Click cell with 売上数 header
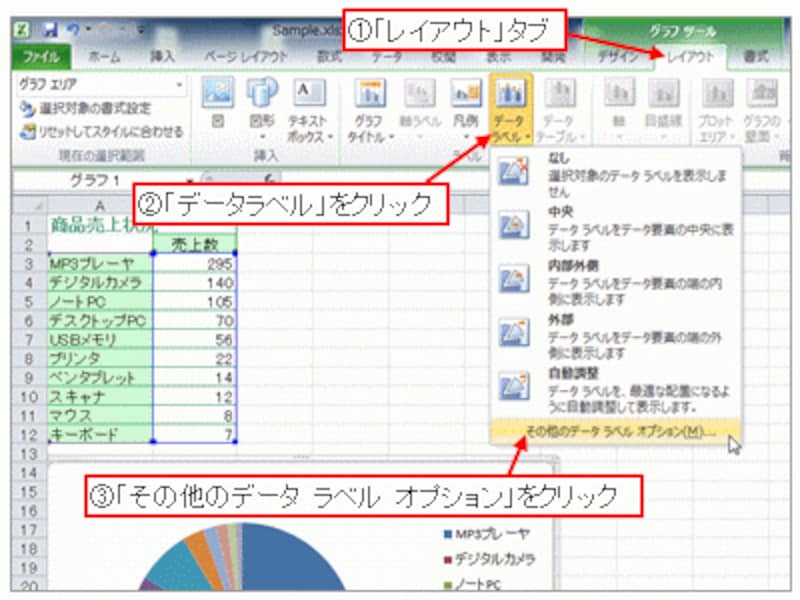Image resolution: width=800 pixels, height=600 pixels. [x=195, y=245]
